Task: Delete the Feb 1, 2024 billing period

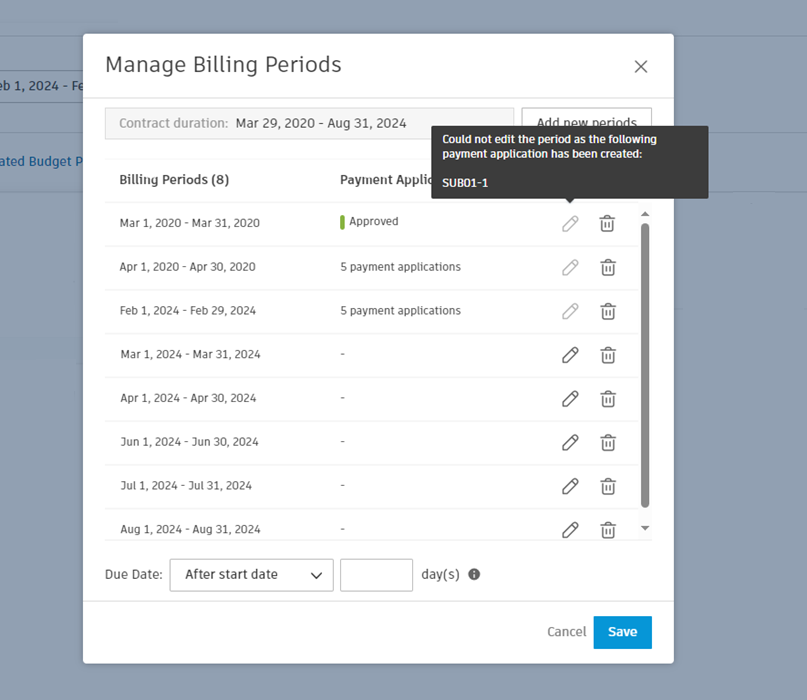Action: [x=607, y=311]
